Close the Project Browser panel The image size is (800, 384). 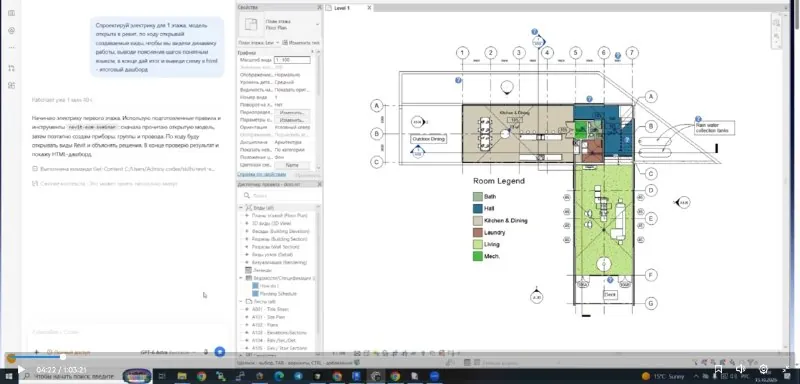[319, 184]
